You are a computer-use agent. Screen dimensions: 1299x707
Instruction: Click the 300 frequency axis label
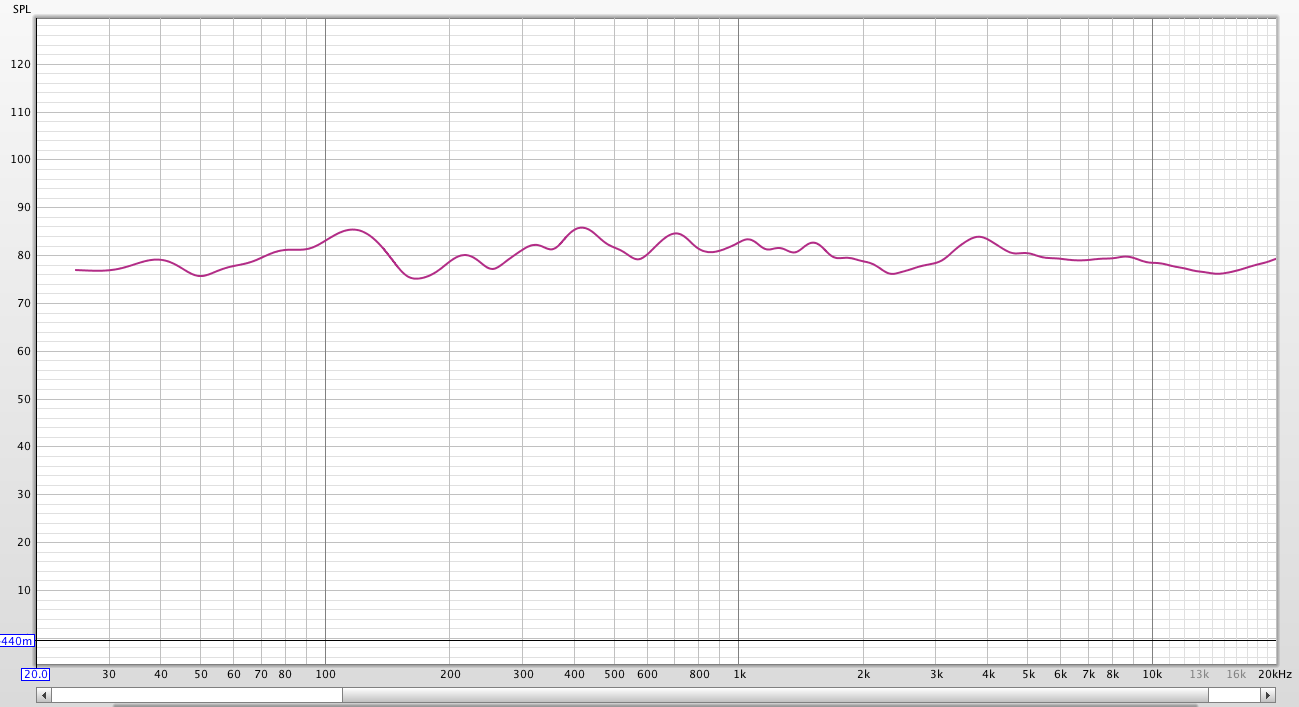point(523,674)
